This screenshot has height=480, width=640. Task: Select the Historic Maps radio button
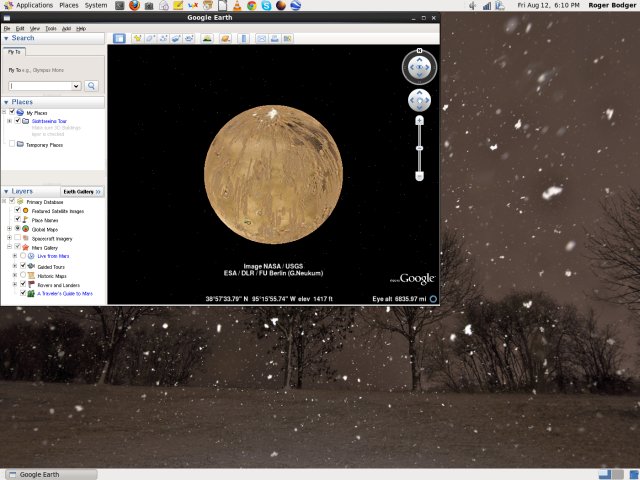(23, 275)
